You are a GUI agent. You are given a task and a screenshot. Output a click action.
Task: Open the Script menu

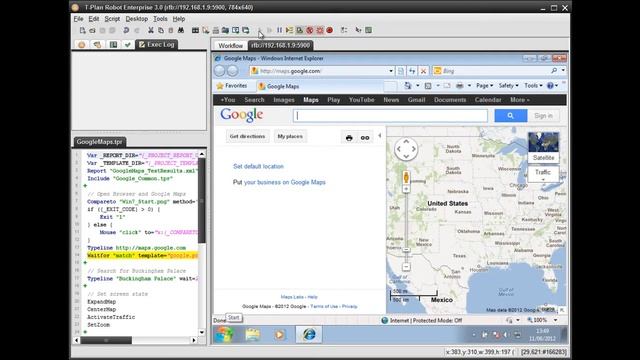click(112, 19)
